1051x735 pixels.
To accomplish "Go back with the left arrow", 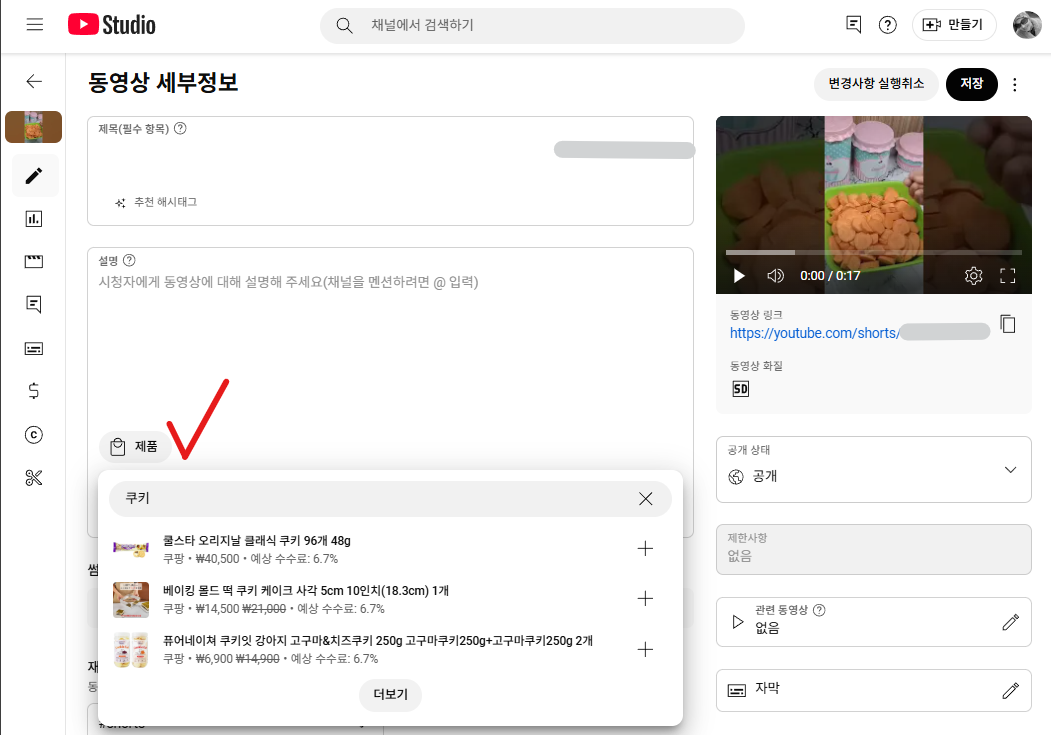I will point(34,81).
